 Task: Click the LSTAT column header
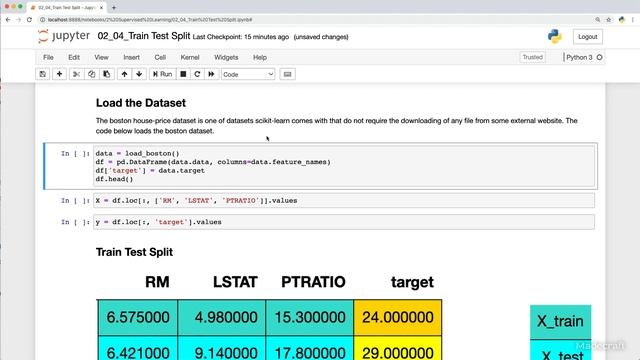tap(235, 282)
